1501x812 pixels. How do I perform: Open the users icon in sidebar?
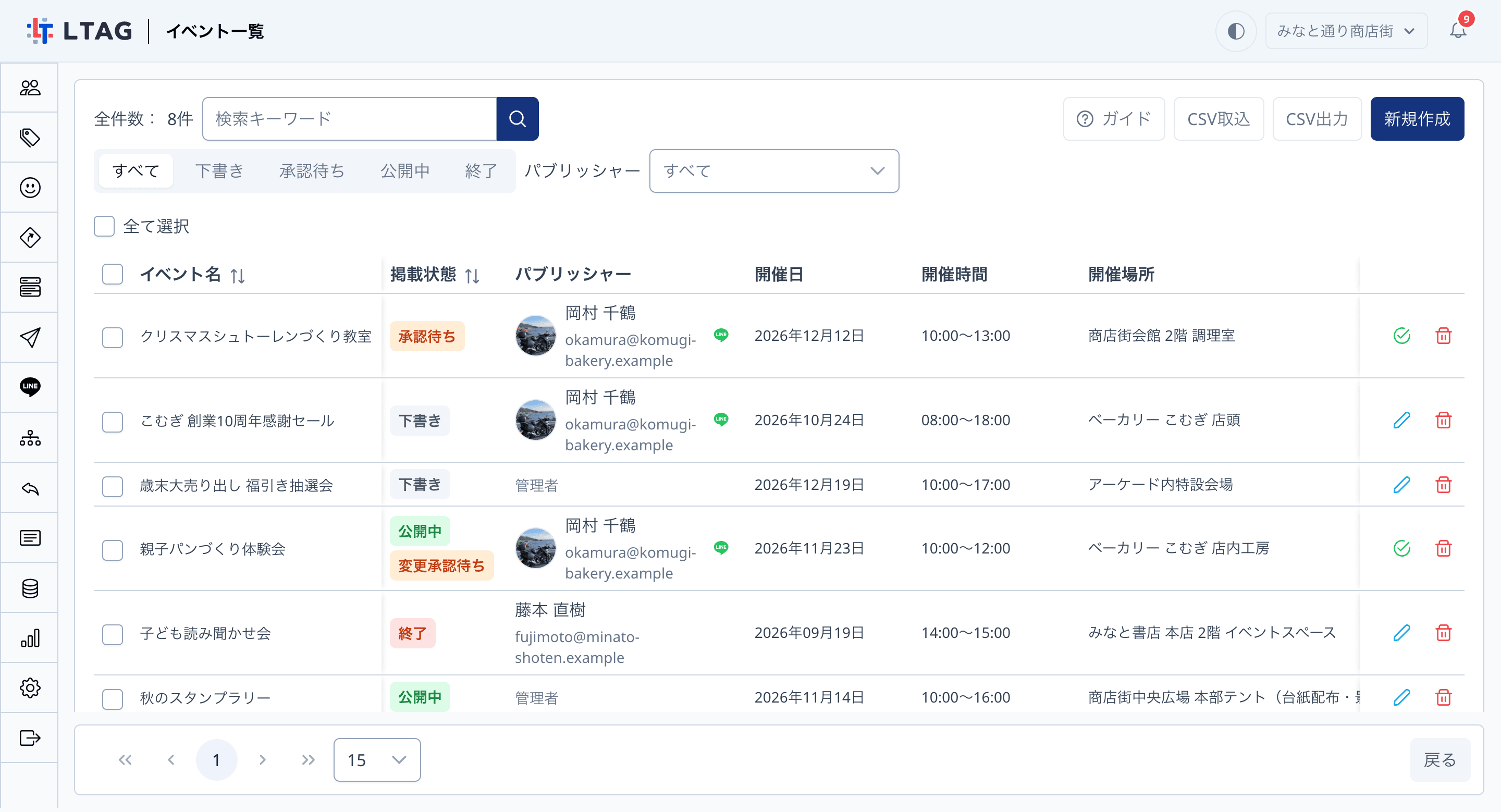[x=30, y=88]
